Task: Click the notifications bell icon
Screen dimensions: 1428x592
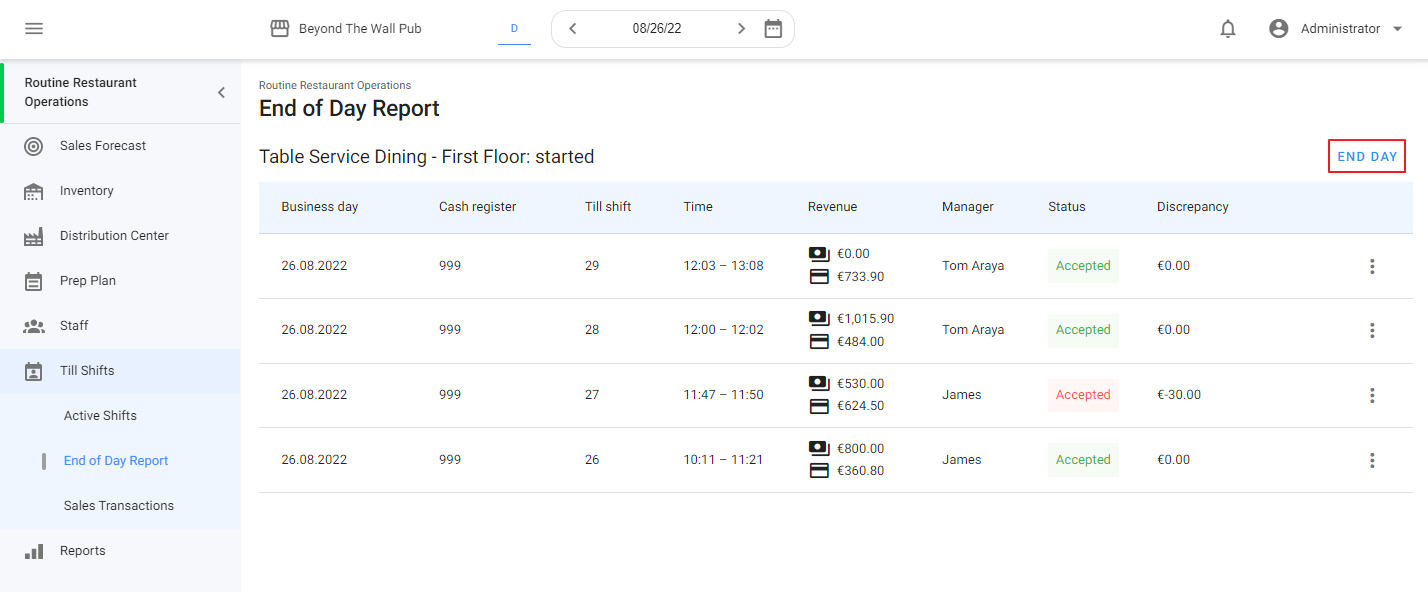Action: click(1228, 29)
